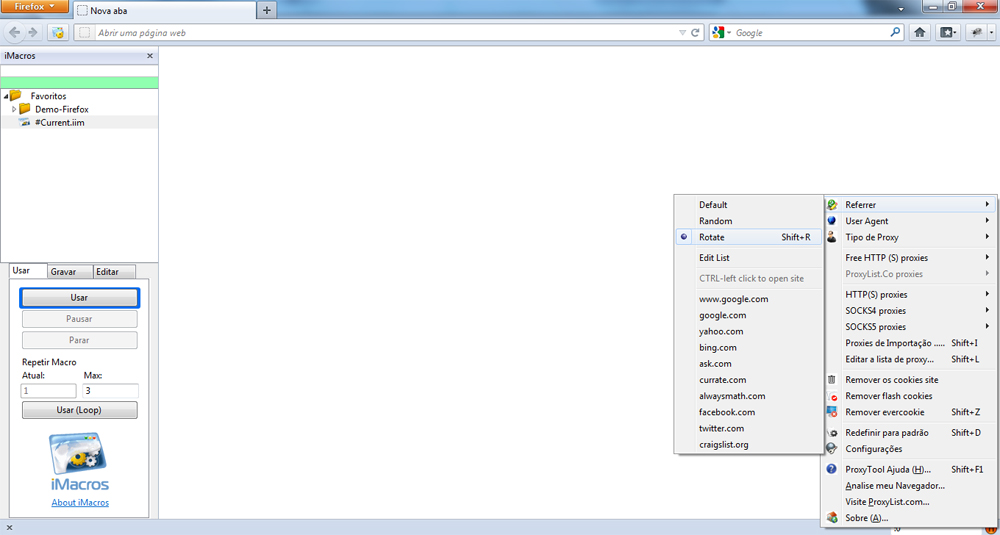Image resolution: width=1000 pixels, height=535 pixels.
Task: Open the Google search engine selector
Action: [x=722, y=33]
